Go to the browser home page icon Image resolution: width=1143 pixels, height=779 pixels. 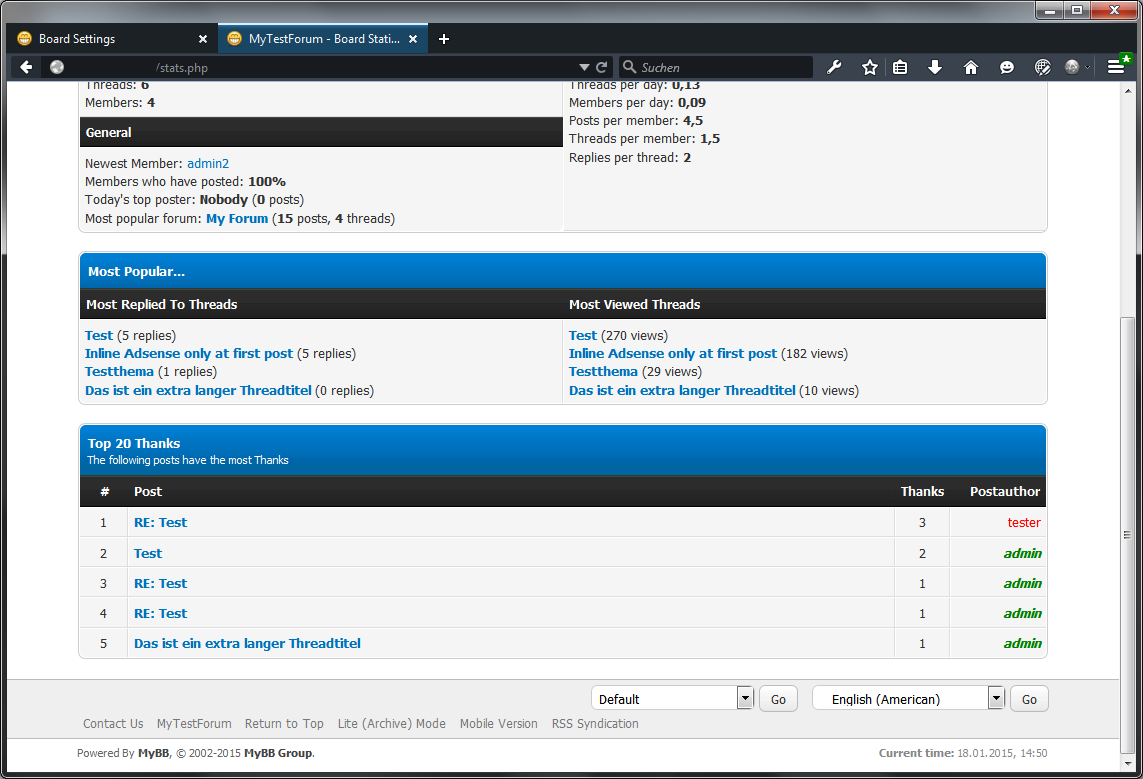(970, 67)
